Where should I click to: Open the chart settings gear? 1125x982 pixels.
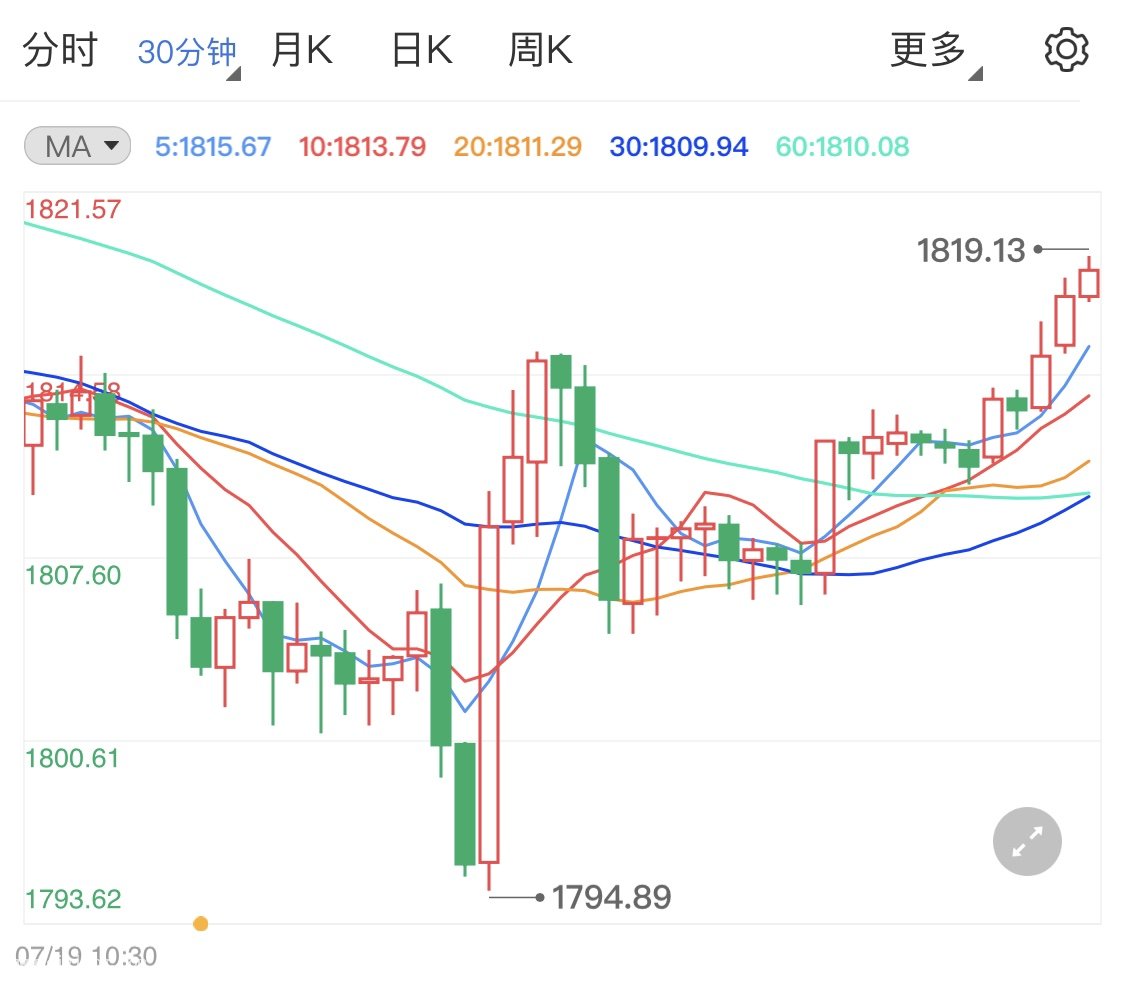(x=1066, y=50)
